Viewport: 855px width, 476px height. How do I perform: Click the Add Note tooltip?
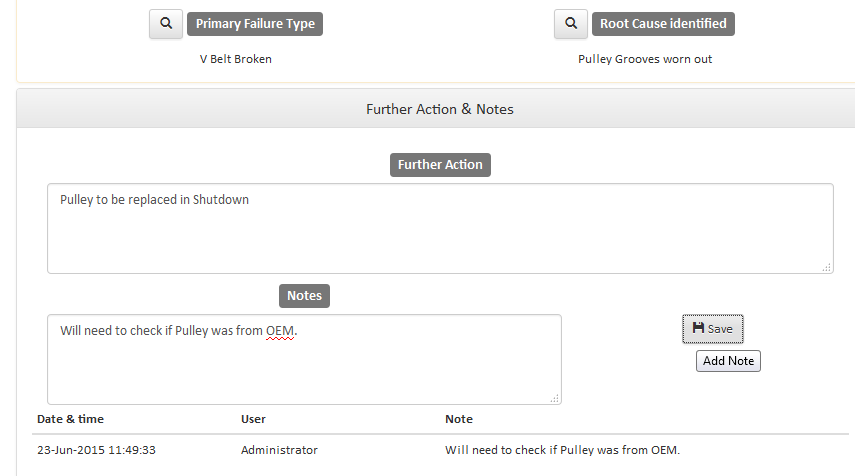coord(728,361)
